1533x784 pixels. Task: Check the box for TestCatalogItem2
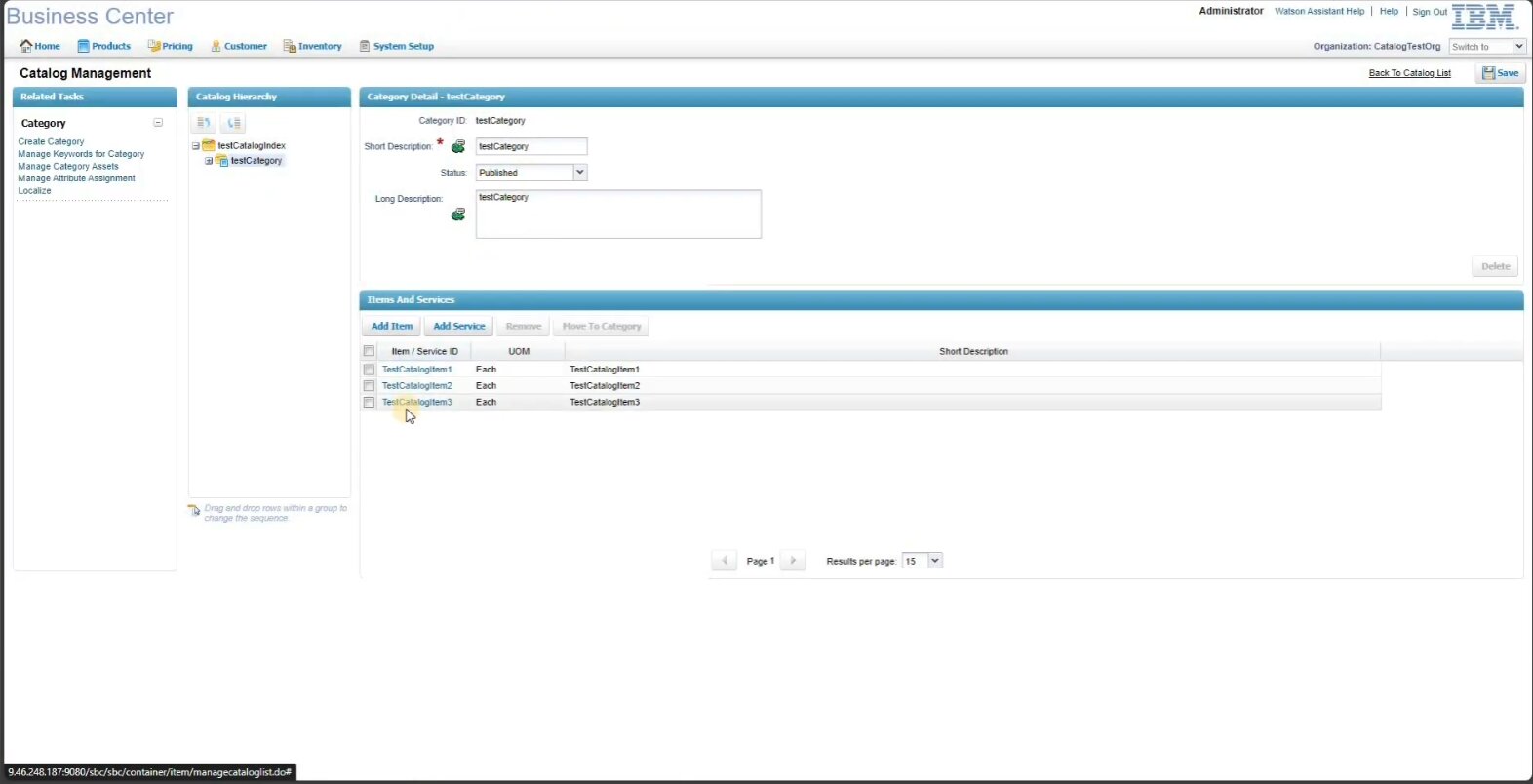pos(369,386)
